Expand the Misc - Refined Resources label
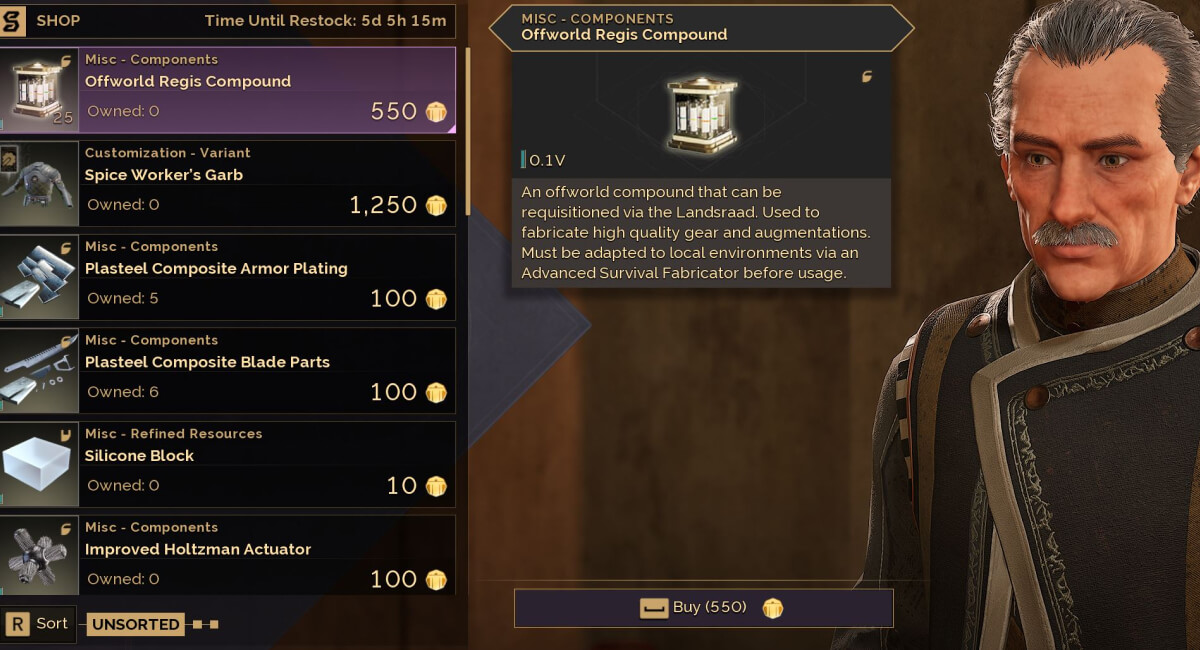The width and height of the screenshot is (1200, 650). 173,434
